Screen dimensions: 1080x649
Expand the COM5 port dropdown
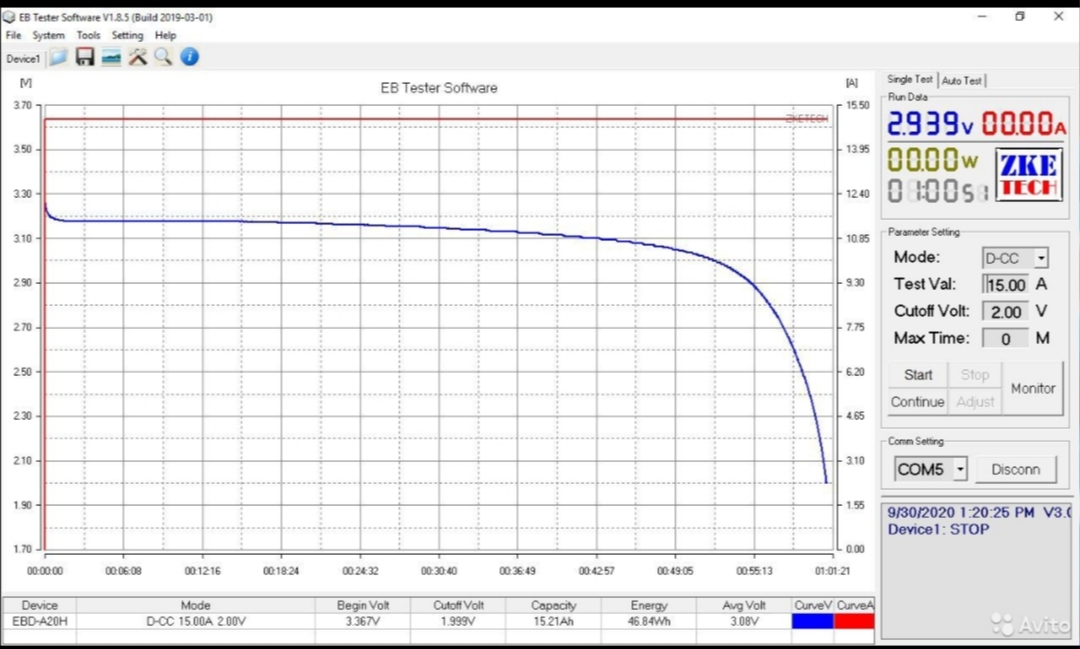pyautogui.click(x=960, y=469)
